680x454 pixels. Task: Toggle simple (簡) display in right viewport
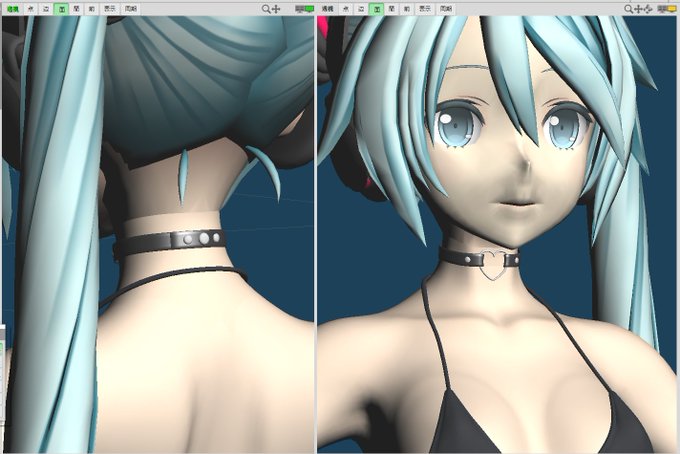click(x=392, y=9)
